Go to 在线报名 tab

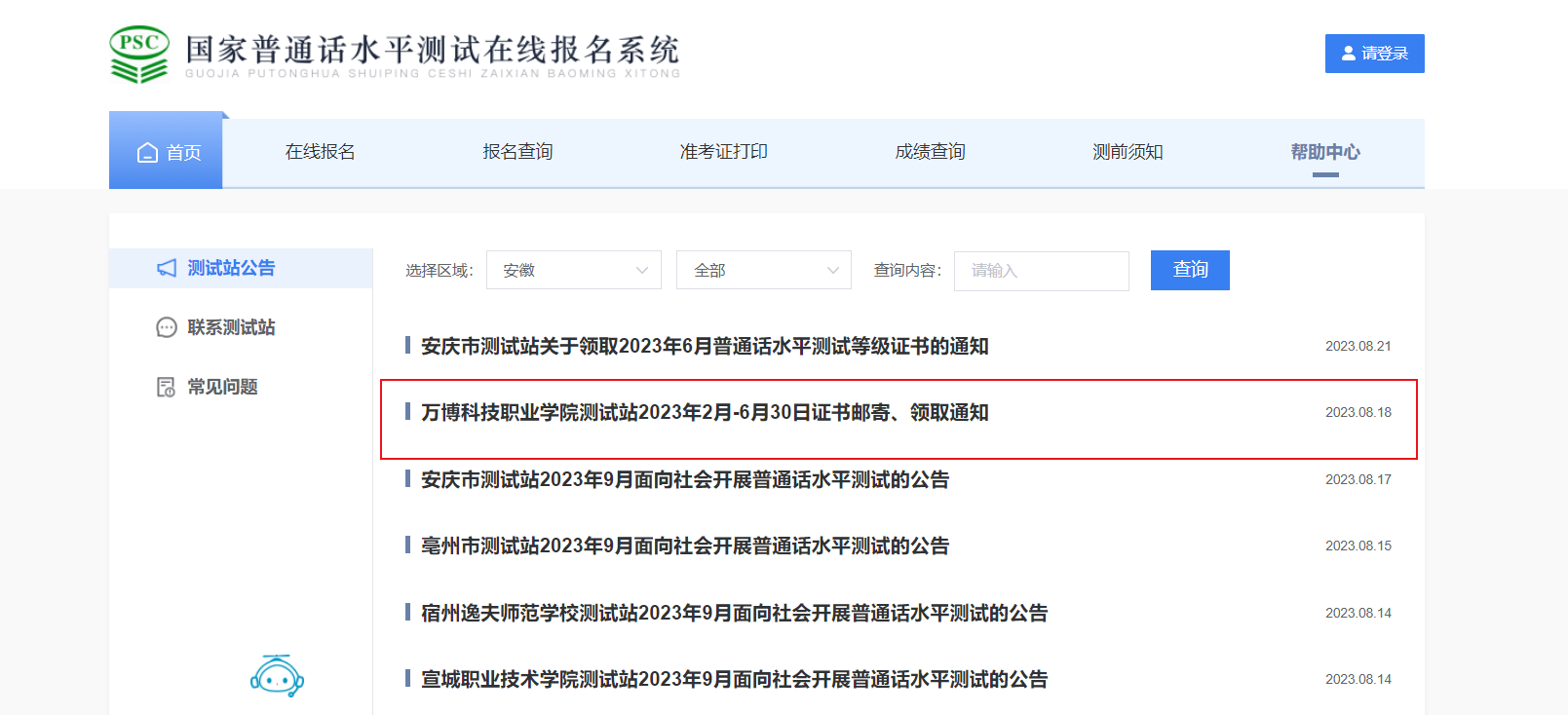(320, 152)
